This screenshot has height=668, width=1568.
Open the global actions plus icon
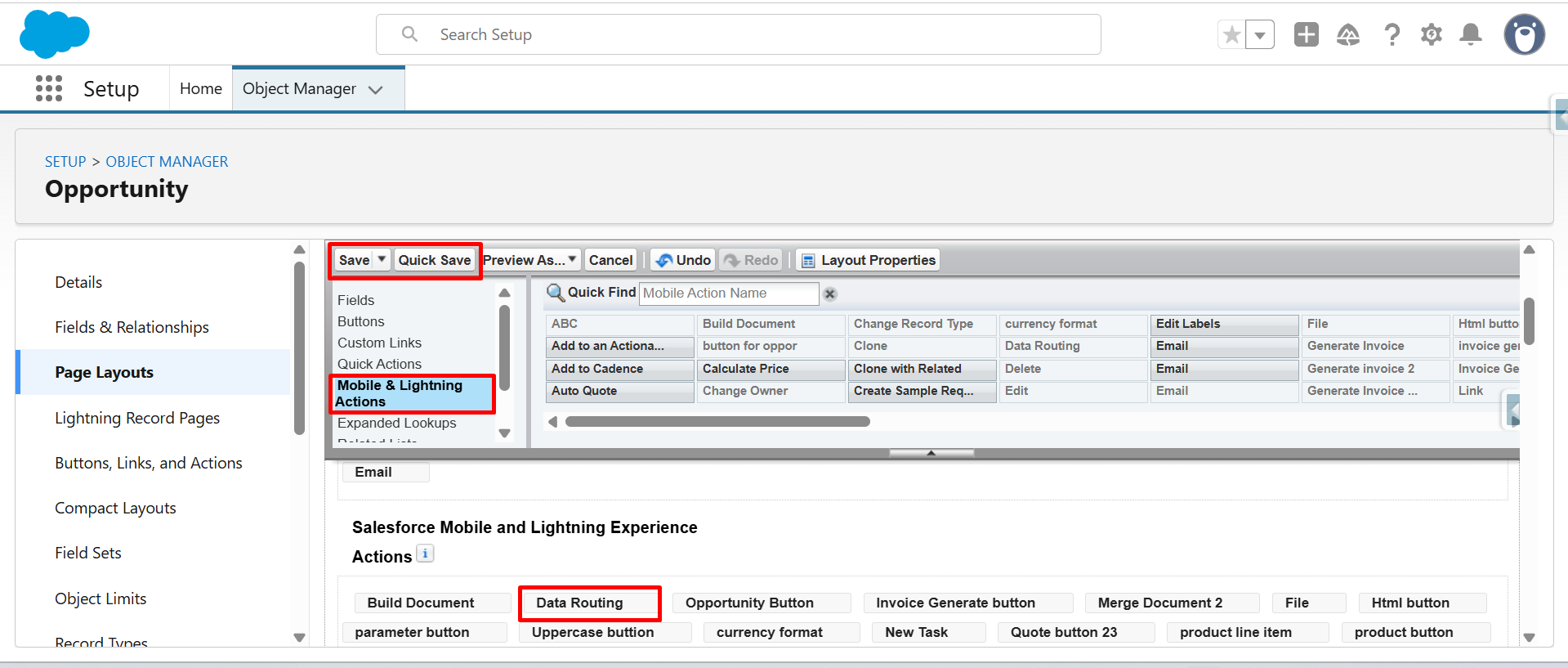coord(1307,34)
